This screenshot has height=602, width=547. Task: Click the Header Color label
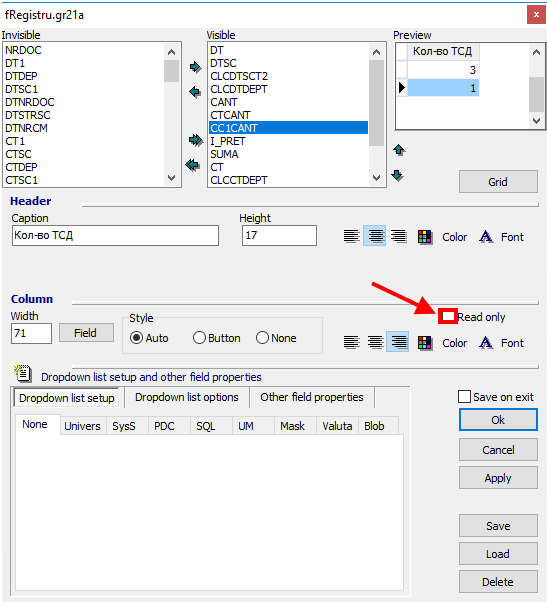(454, 237)
